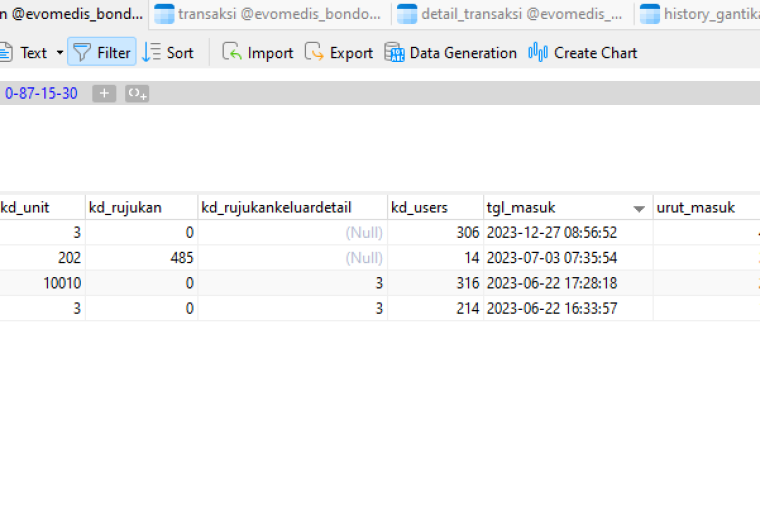Add a filter condition with plus button

[x=104, y=93]
